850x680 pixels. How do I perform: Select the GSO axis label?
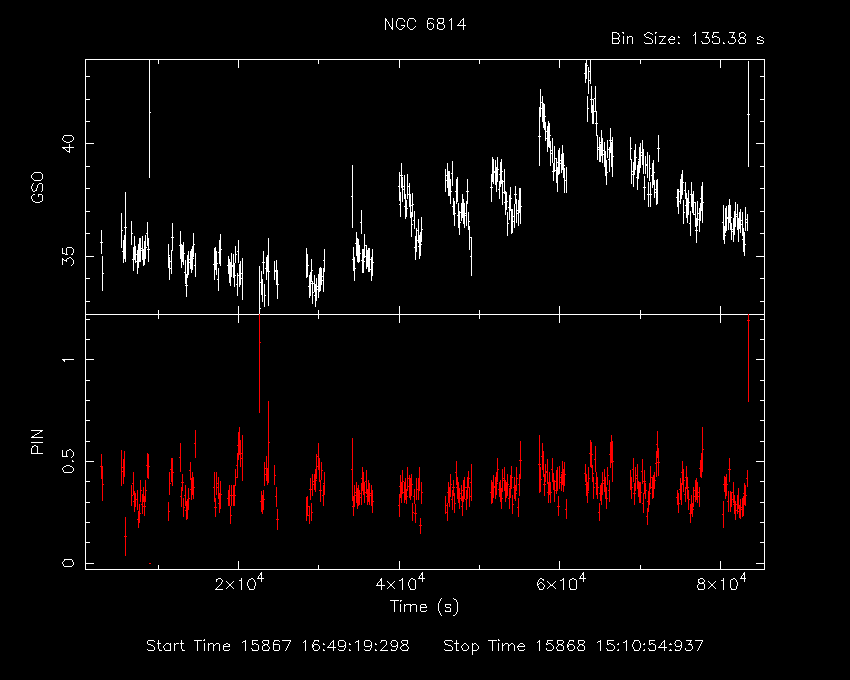point(37,188)
